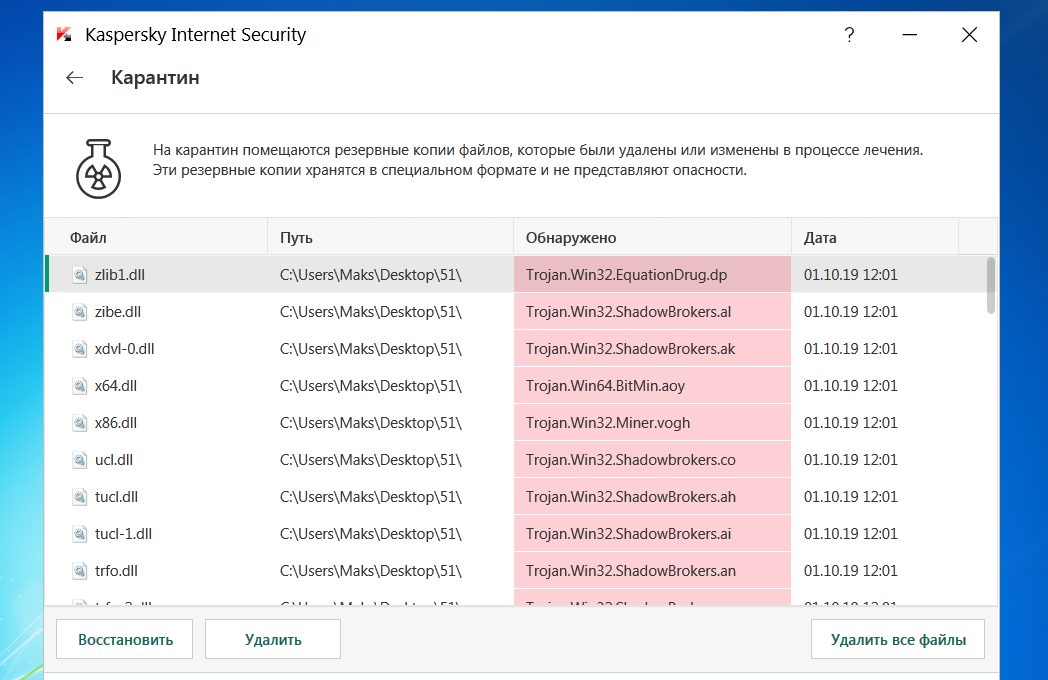Select the zibe.dll file icon
This screenshot has height=680, width=1048.
pos(79,312)
